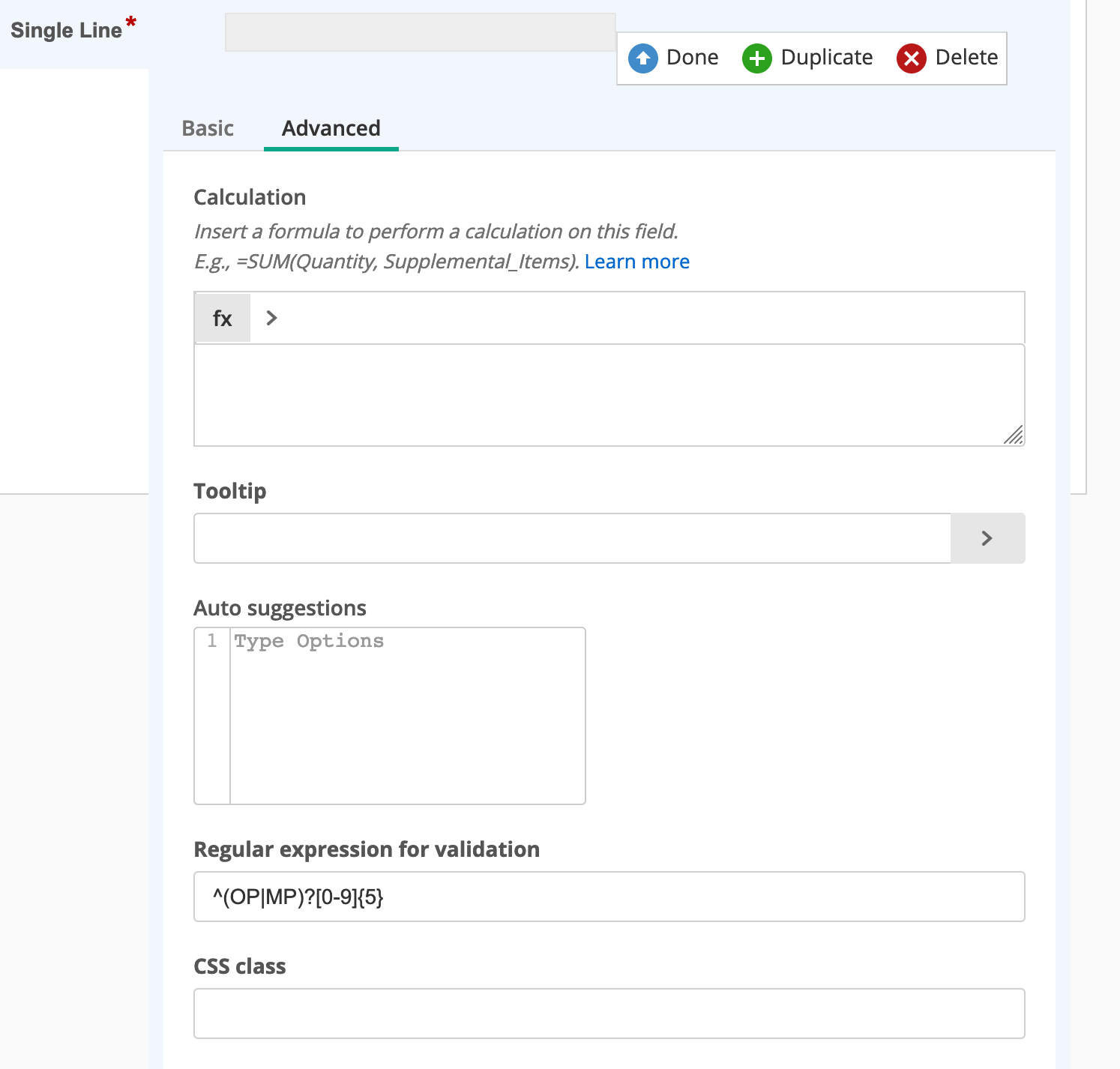Click the fx formula button
Screen dimensions: 1120x1069
click(x=223, y=319)
